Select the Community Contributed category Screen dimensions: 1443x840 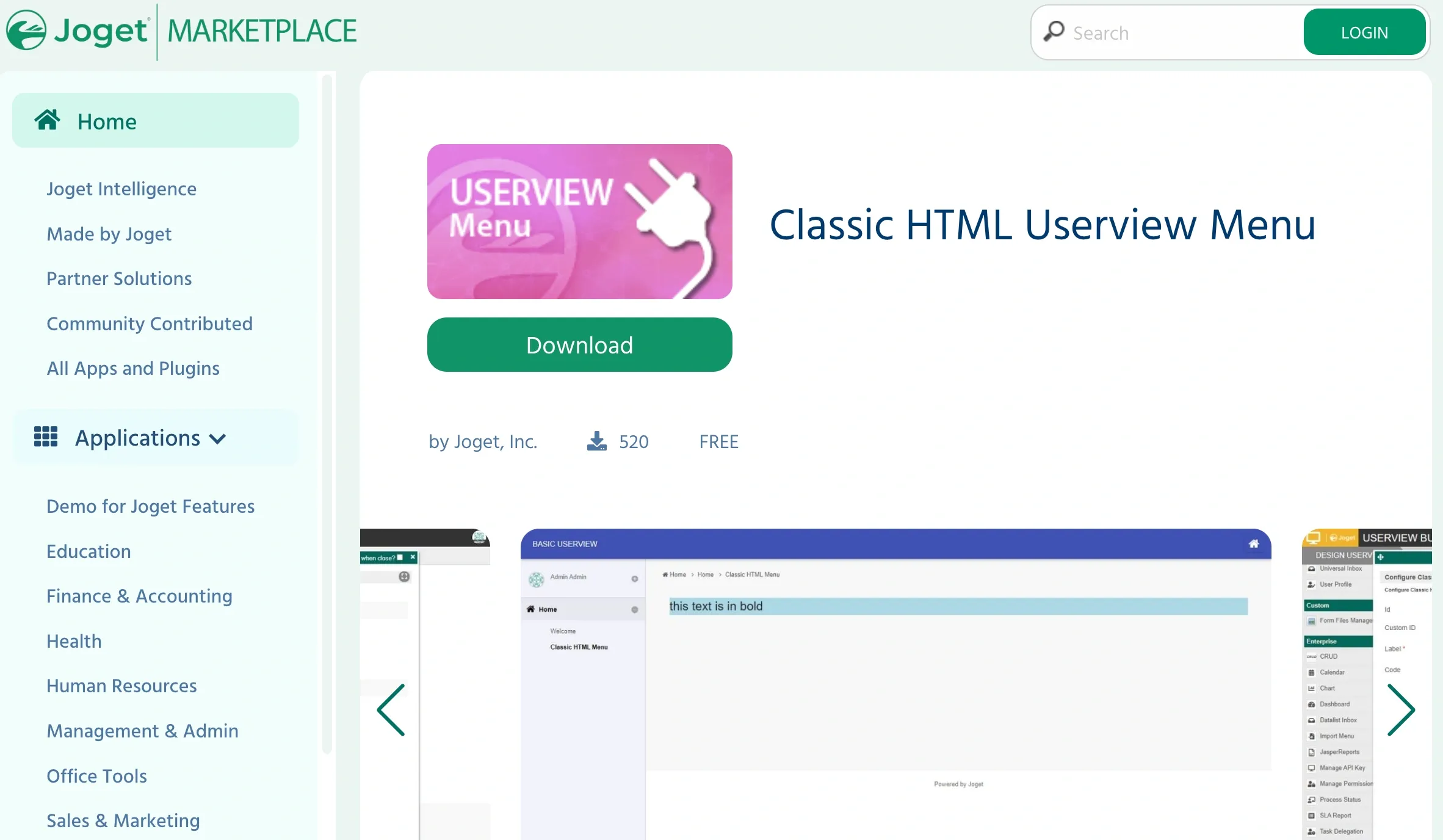pyautogui.click(x=150, y=324)
